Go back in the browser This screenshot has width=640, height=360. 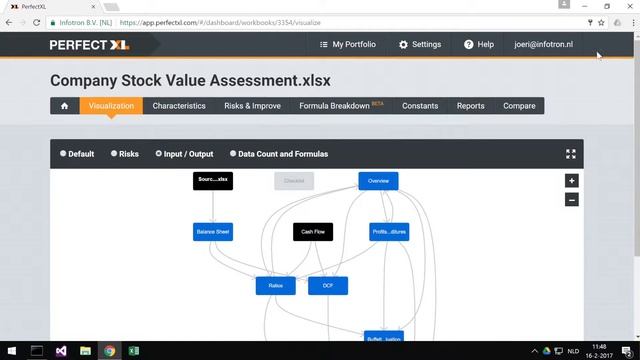click(x=9, y=23)
